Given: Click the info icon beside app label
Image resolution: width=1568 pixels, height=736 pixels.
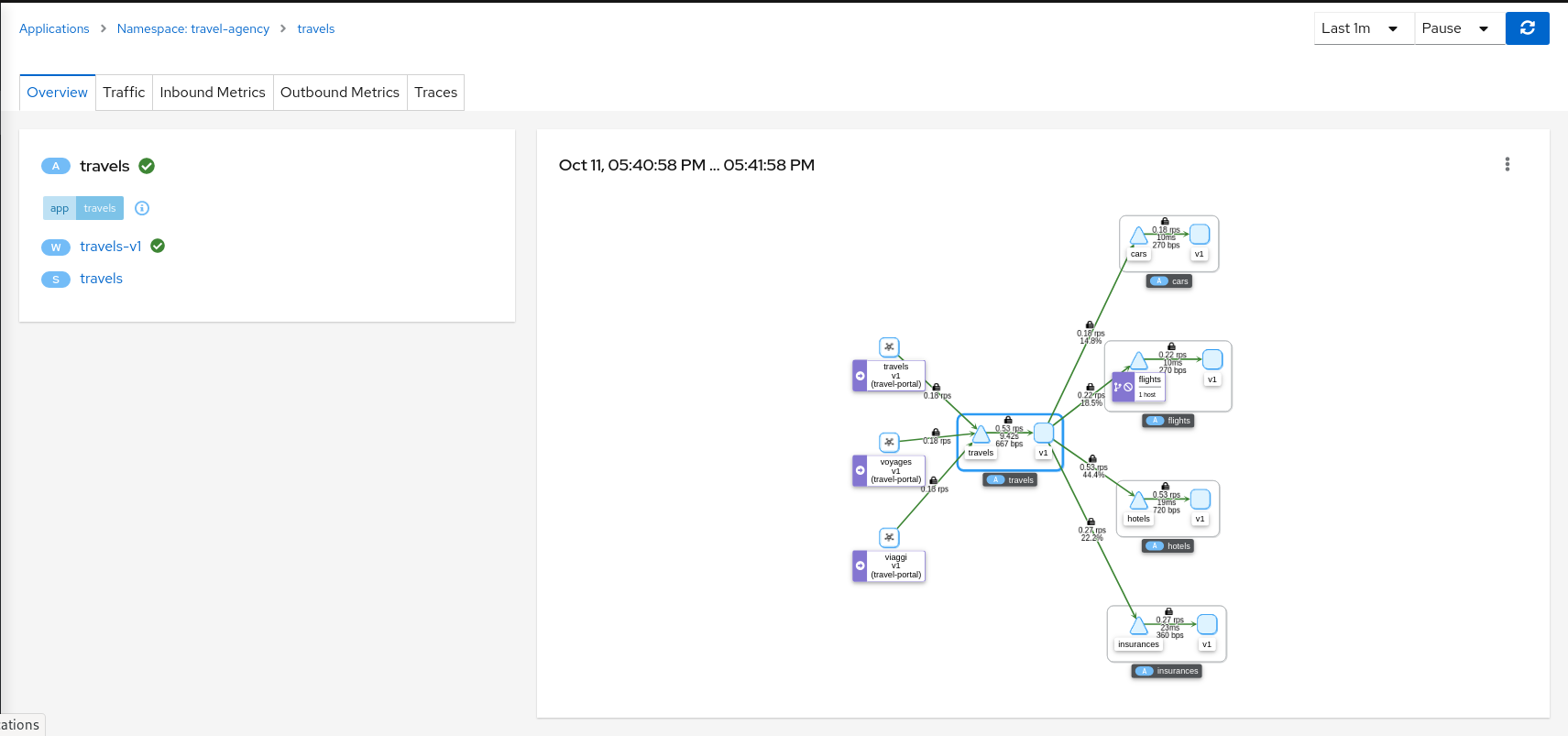Looking at the screenshot, I should 142,208.
